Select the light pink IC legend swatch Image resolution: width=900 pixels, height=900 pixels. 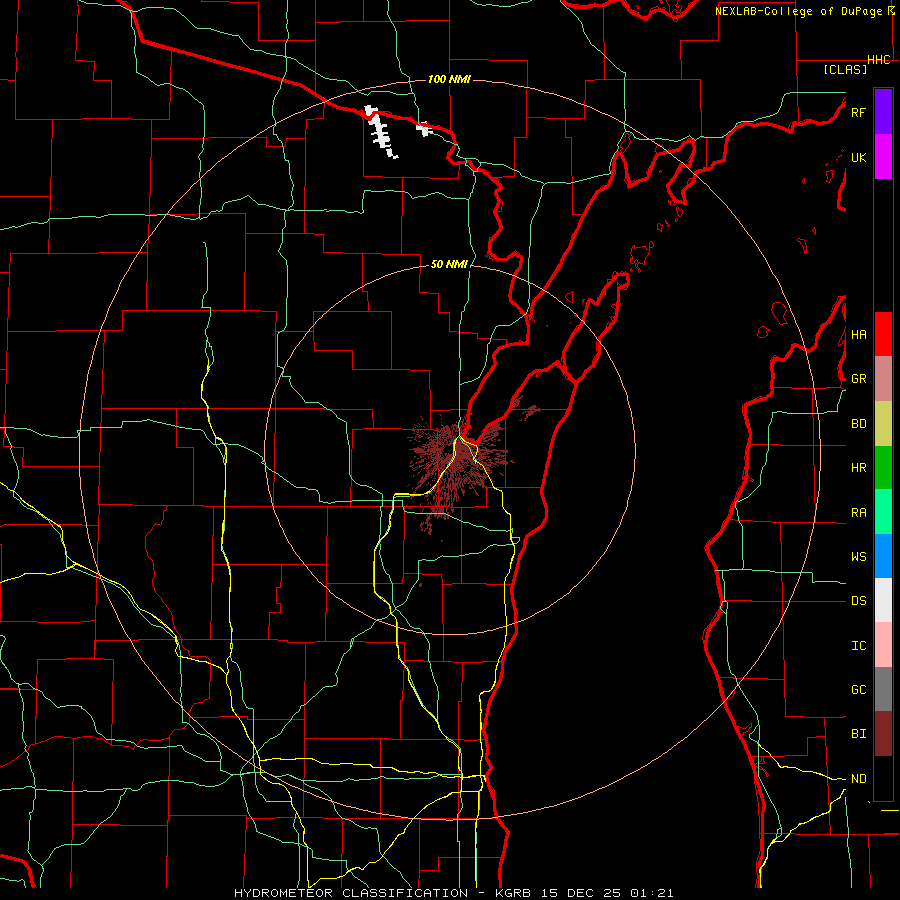tap(883, 645)
